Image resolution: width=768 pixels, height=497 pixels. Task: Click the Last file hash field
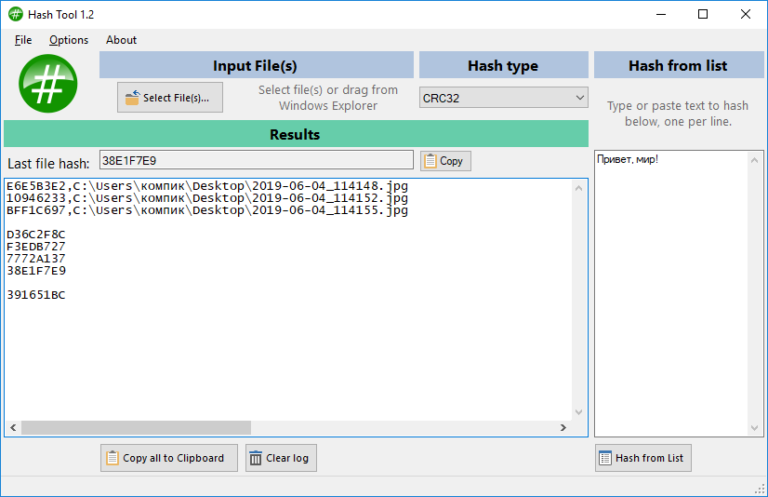[255, 161]
